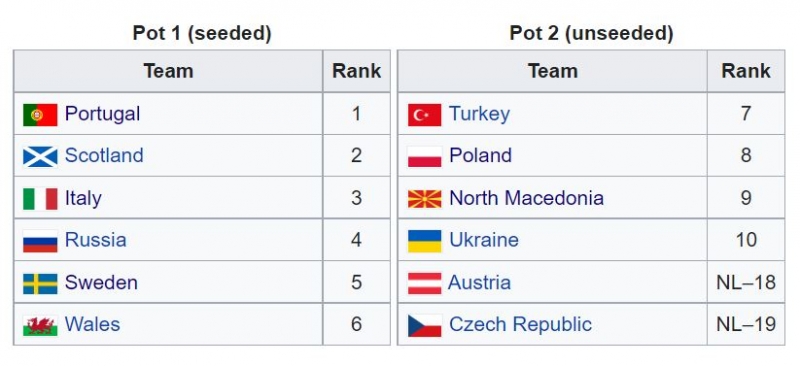The width and height of the screenshot is (800, 366).
Task: Follow the Sweden link in Pot 1
Action: point(101,282)
